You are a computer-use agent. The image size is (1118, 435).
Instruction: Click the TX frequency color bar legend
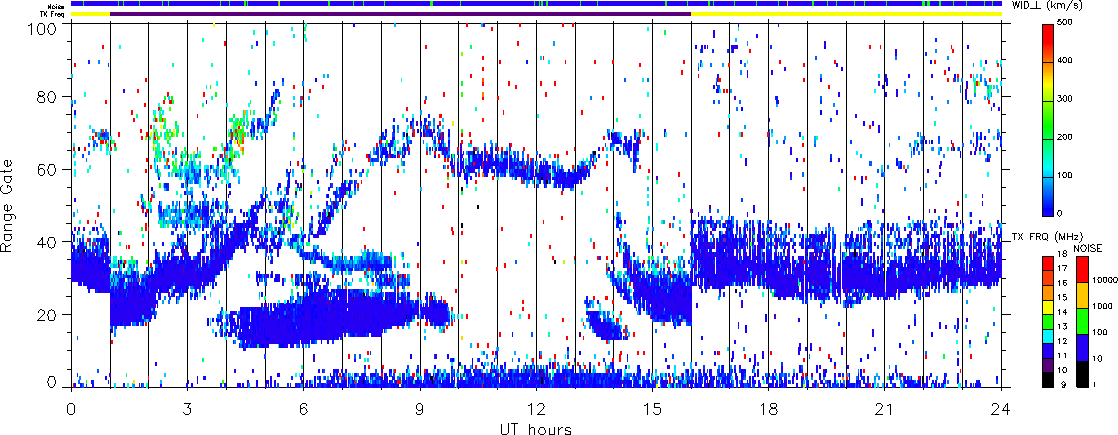click(1047, 321)
